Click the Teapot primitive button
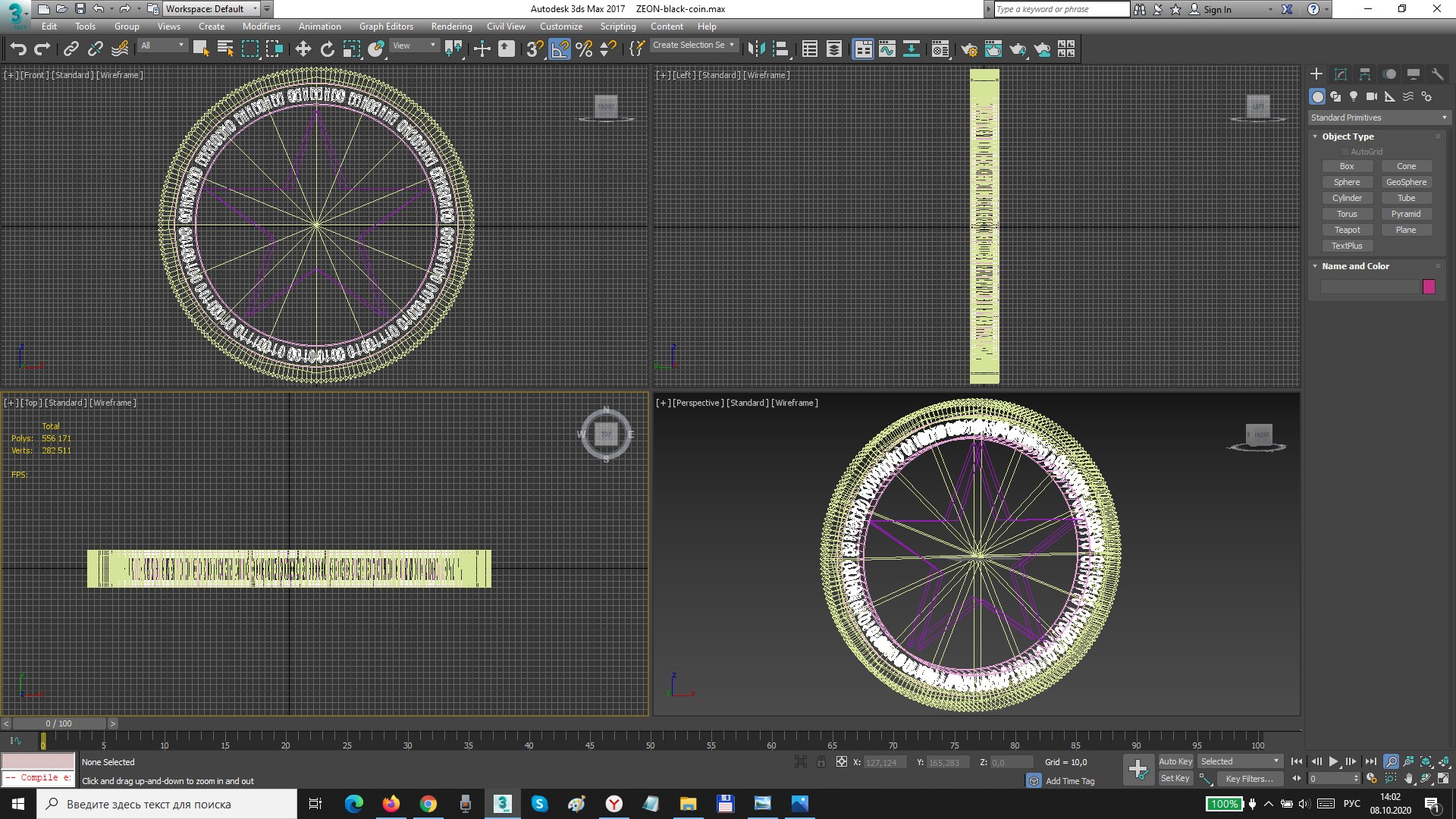This screenshot has width=1456, height=819. [1347, 230]
